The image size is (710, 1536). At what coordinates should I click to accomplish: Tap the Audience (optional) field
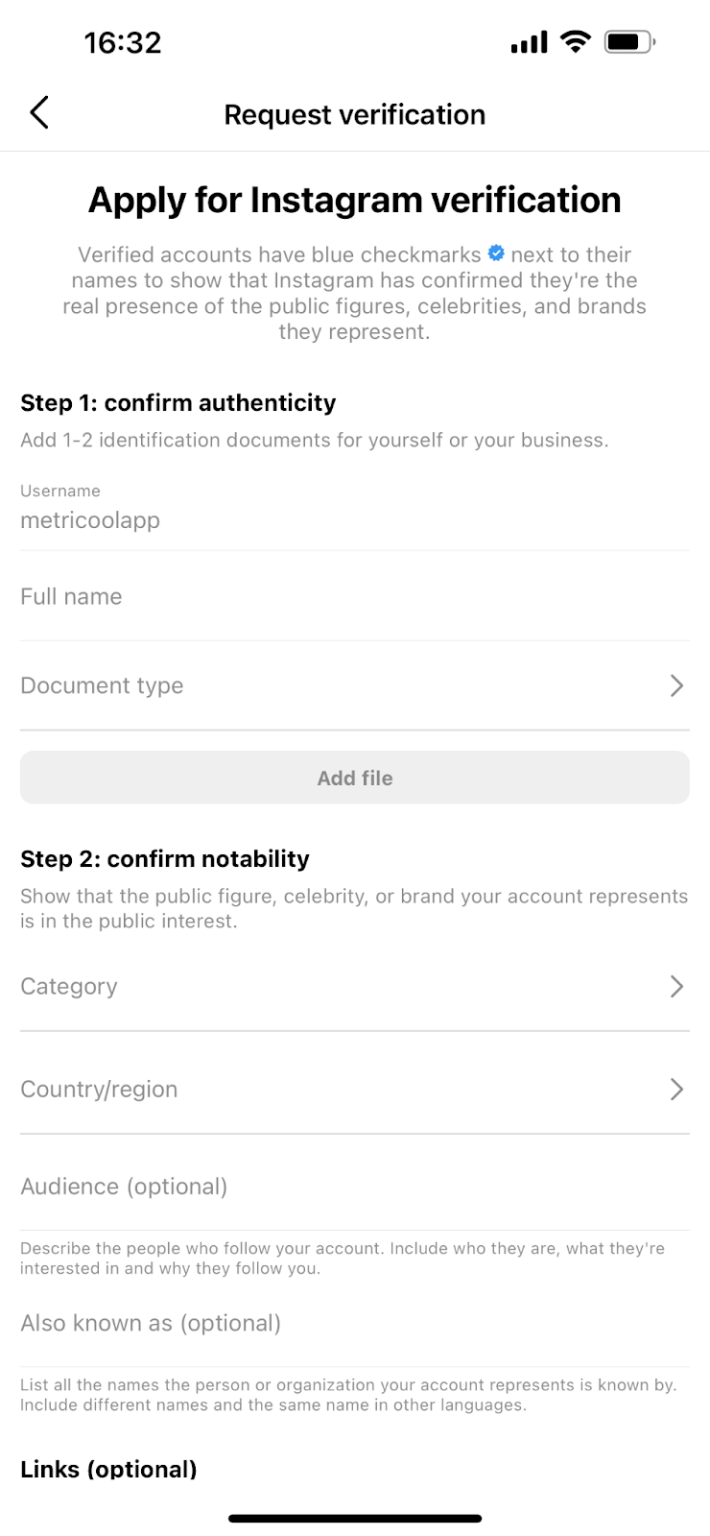pos(354,1187)
